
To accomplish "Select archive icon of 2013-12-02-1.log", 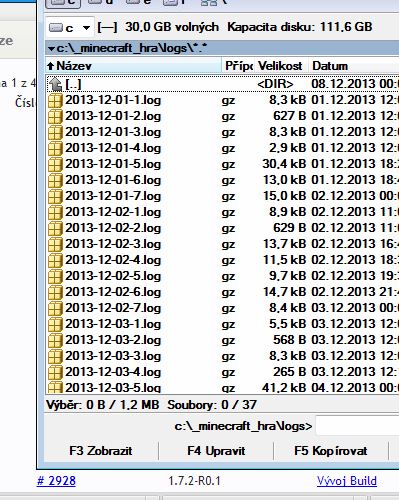I will click(x=55, y=212).
